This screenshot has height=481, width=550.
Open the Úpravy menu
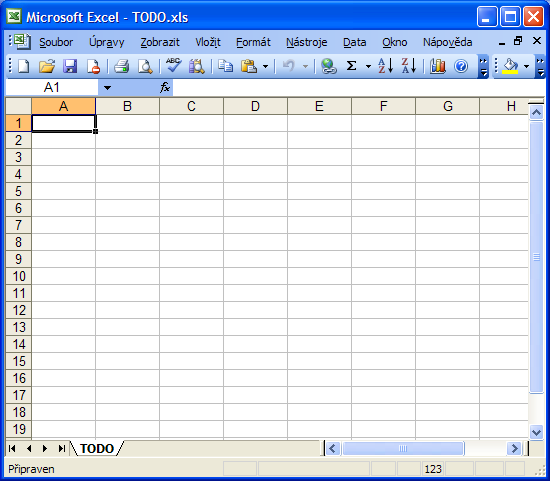click(x=107, y=42)
